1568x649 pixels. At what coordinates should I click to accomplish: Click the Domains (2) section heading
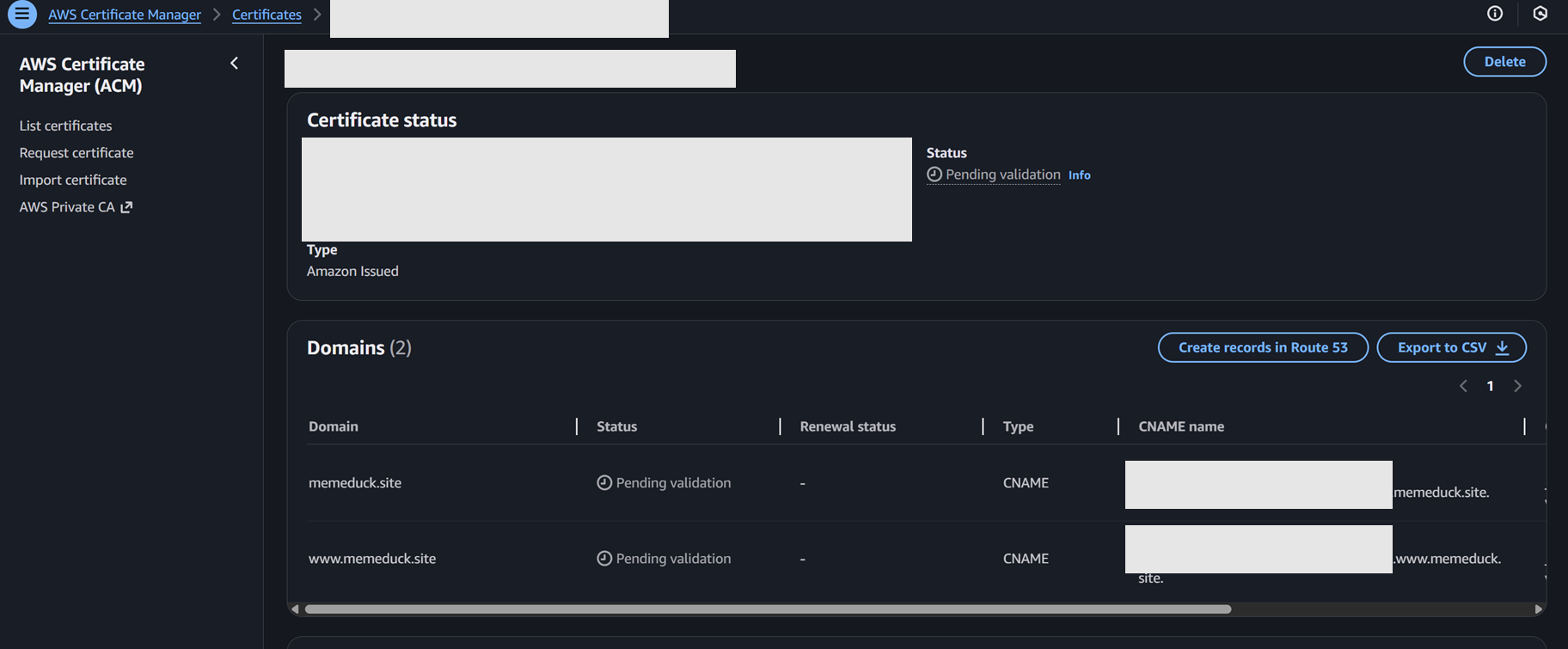359,348
